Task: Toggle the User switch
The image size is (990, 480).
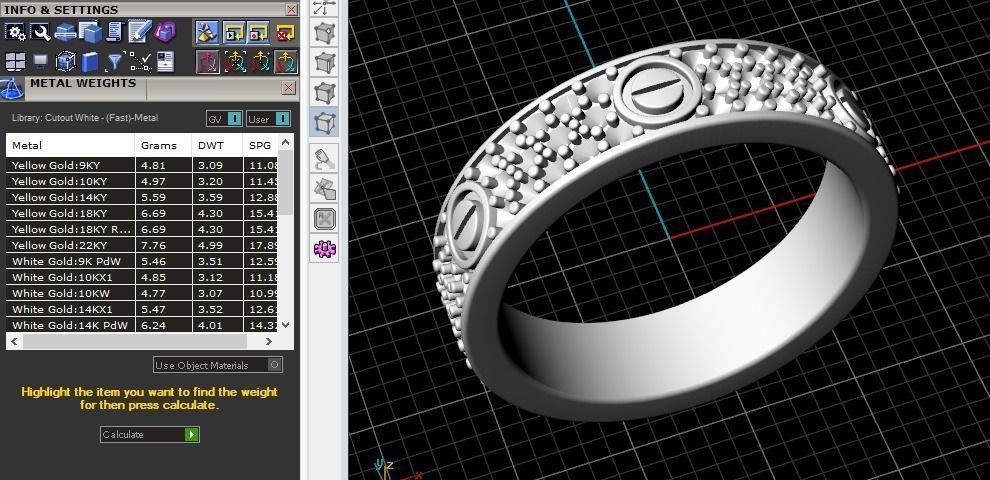Action: click(x=268, y=119)
